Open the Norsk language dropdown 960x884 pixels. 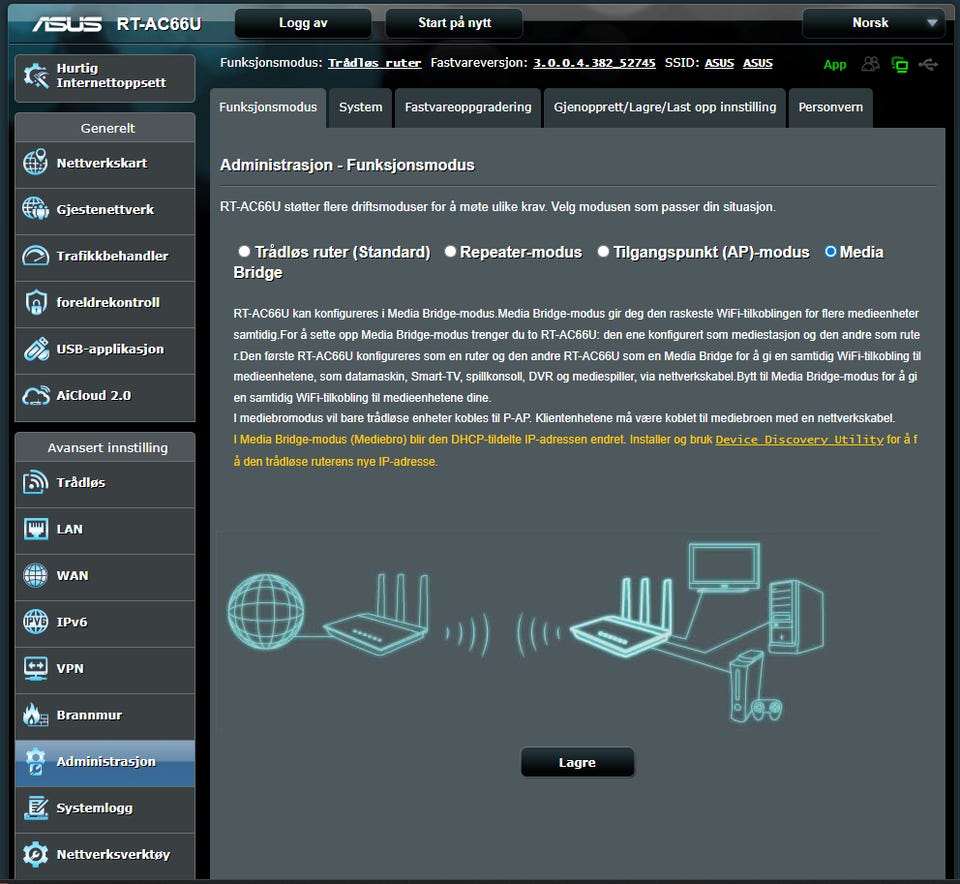pyautogui.click(x=874, y=23)
